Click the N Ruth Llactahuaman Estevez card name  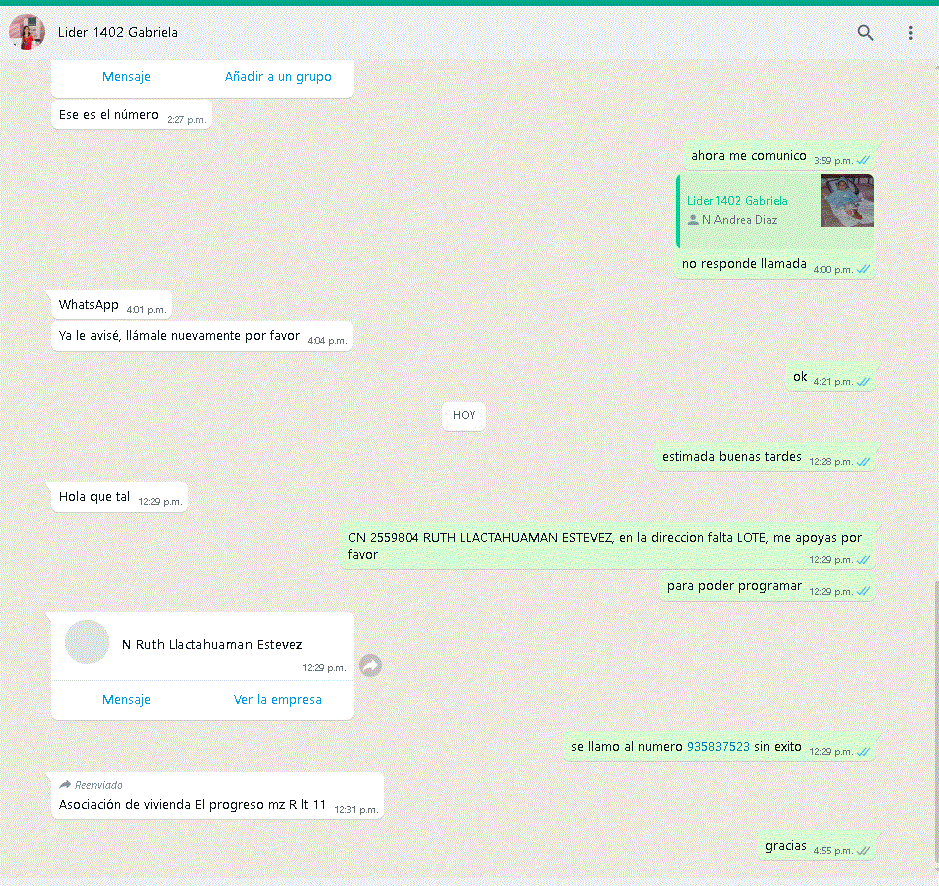pos(212,645)
